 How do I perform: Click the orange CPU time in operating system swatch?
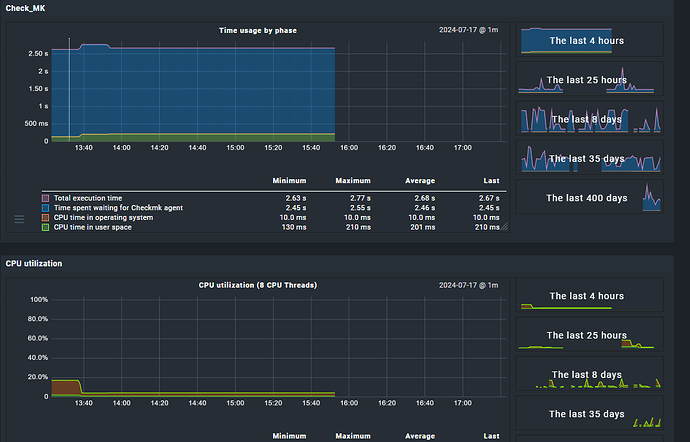pos(46,218)
